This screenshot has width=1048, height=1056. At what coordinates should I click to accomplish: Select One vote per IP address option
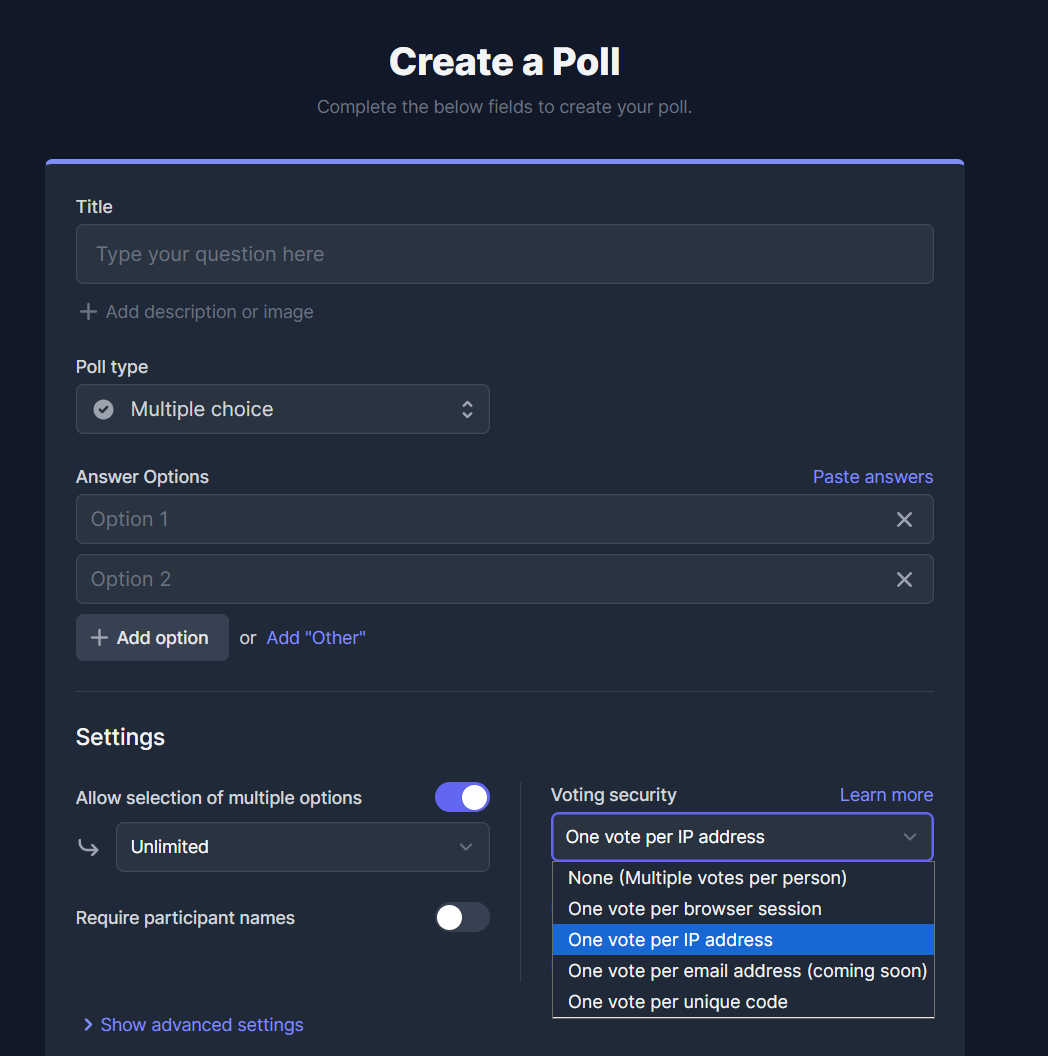pyautogui.click(x=670, y=940)
